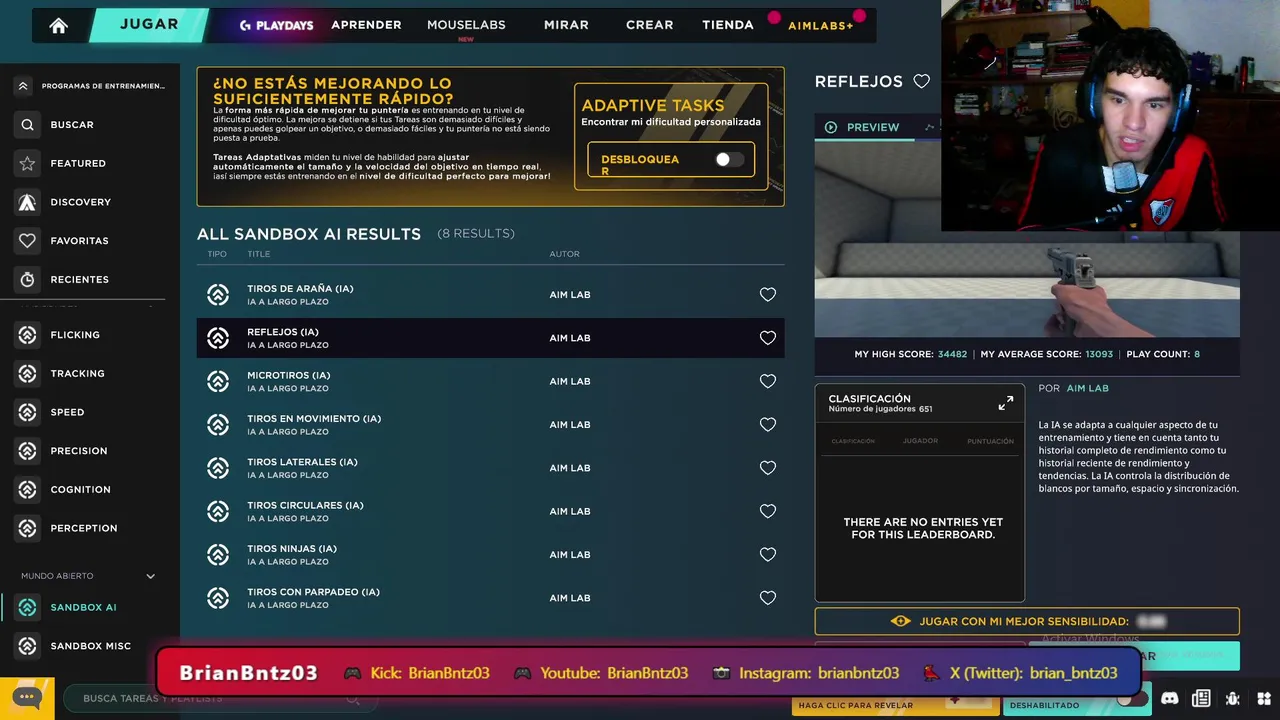The width and height of the screenshot is (1280, 720).
Task: Collapse the Mundo Abierto section chevron
Action: pyautogui.click(x=150, y=576)
